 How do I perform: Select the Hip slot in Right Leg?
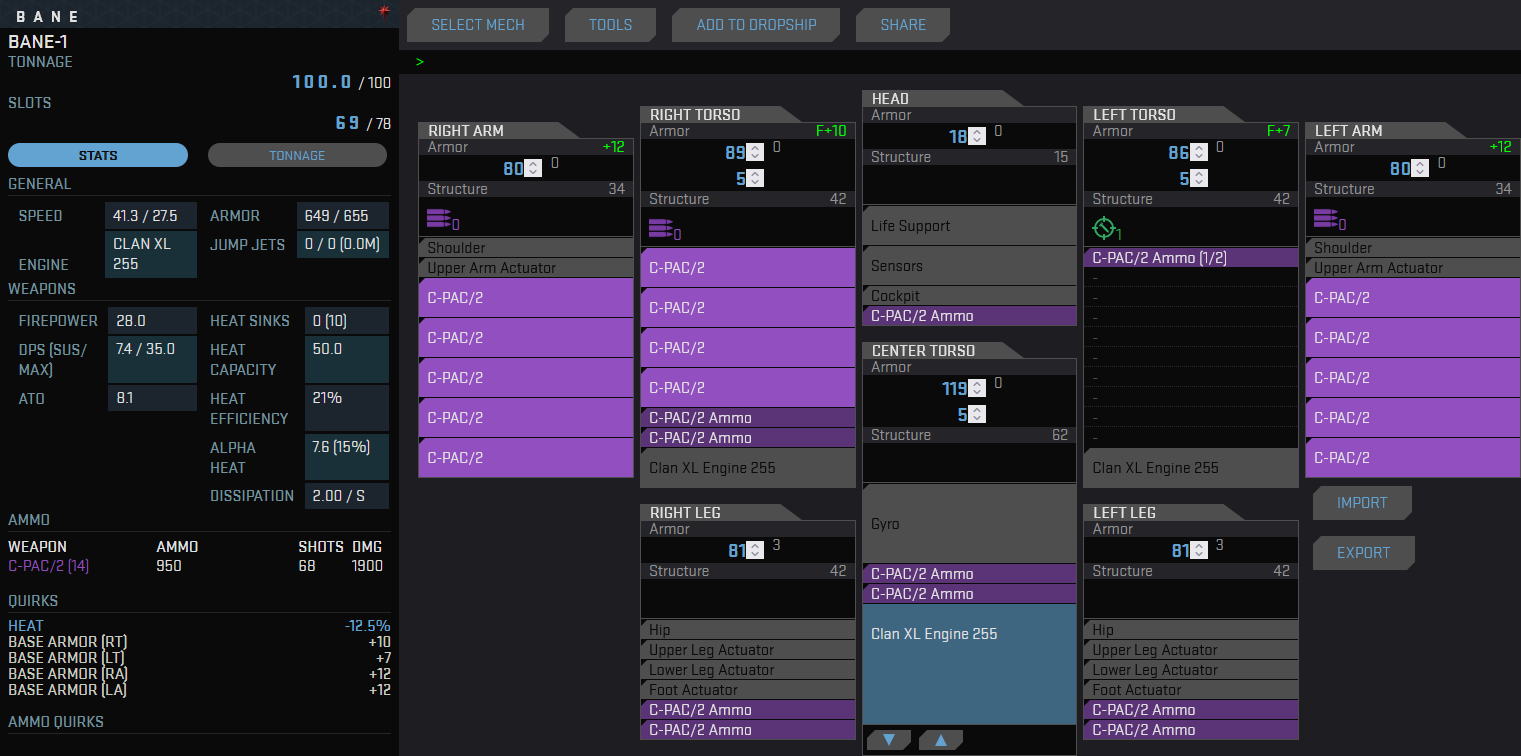pos(748,630)
